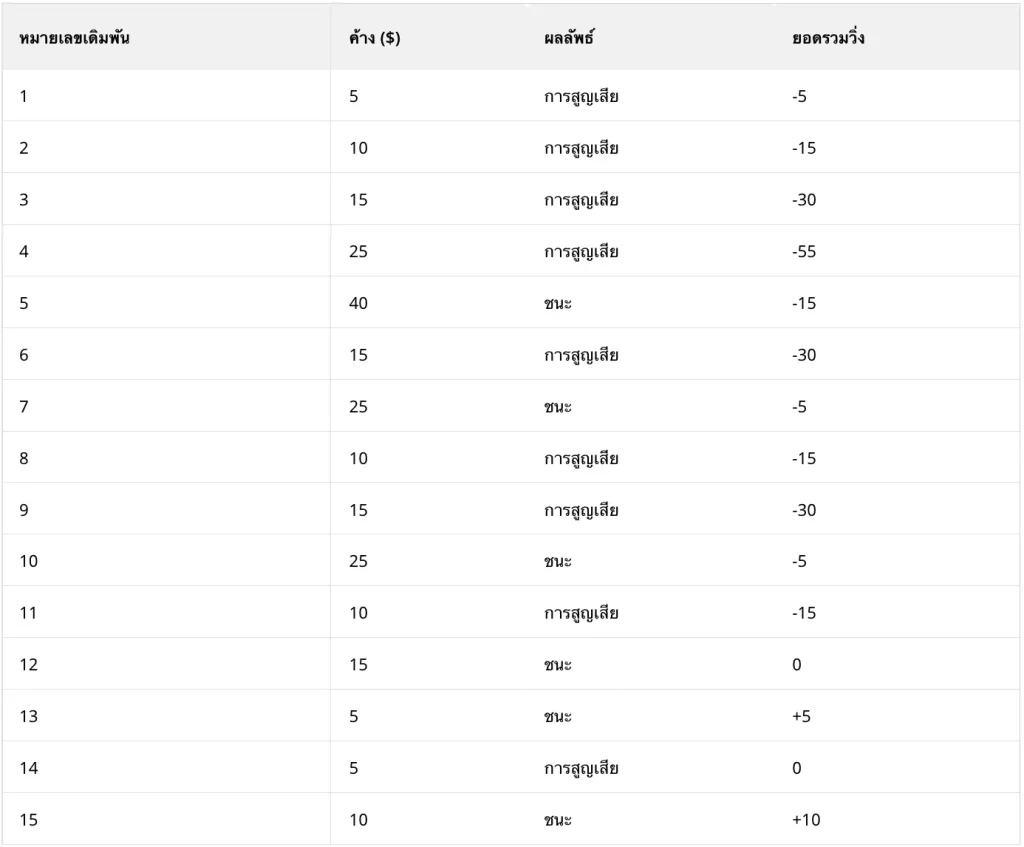This screenshot has width=1024, height=847.
Task: Select the การสูญเสีย result for bet 14
Action: coord(581,769)
